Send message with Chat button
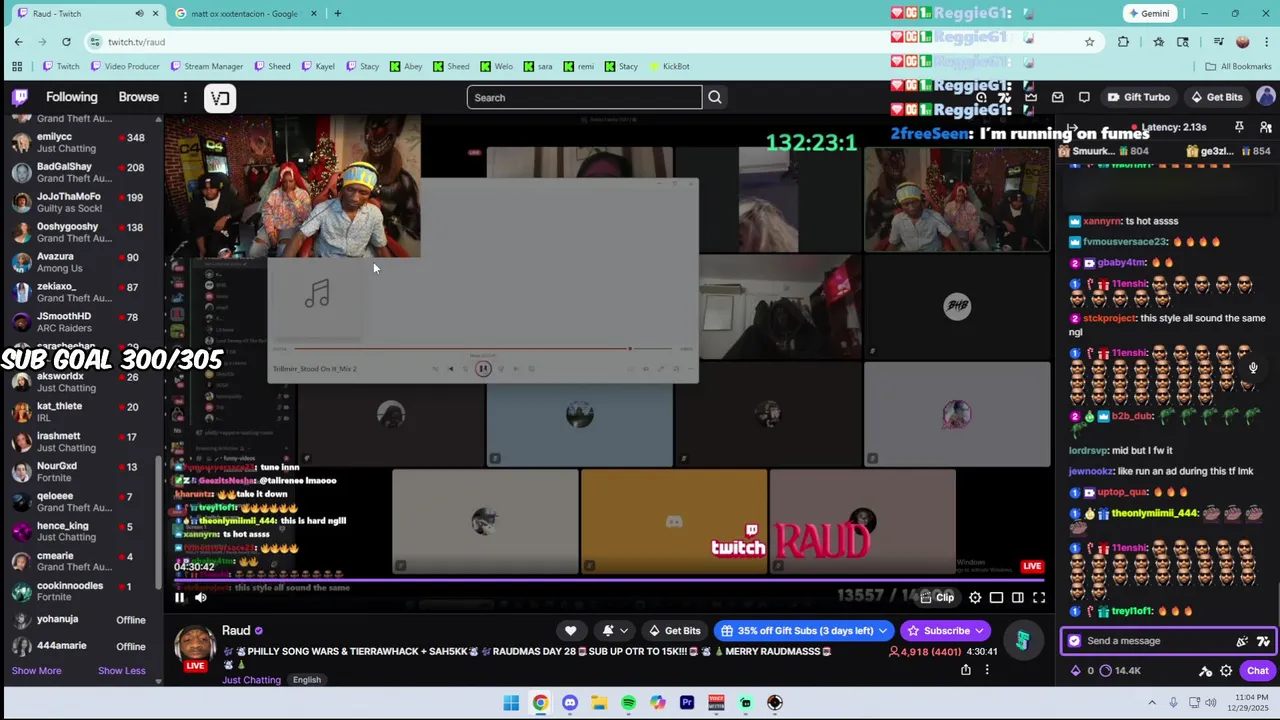Image resolution: width=1280 pixels, height=720 pixels. [x=1258, y=671]
